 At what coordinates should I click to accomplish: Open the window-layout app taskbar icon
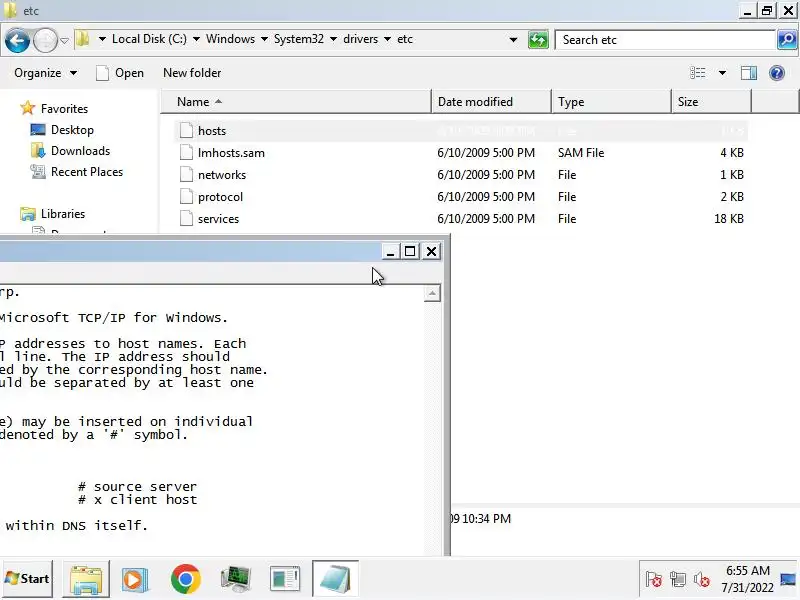pos(285,579)
